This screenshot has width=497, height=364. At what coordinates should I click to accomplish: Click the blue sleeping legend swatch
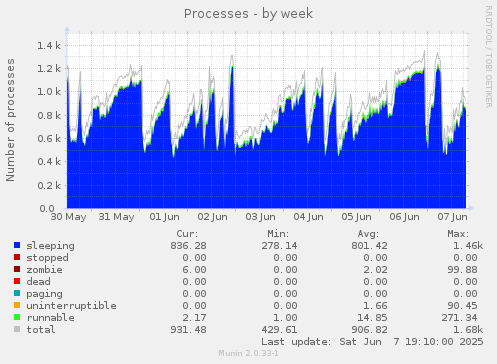pyautogui.click(x=17, y=245)
